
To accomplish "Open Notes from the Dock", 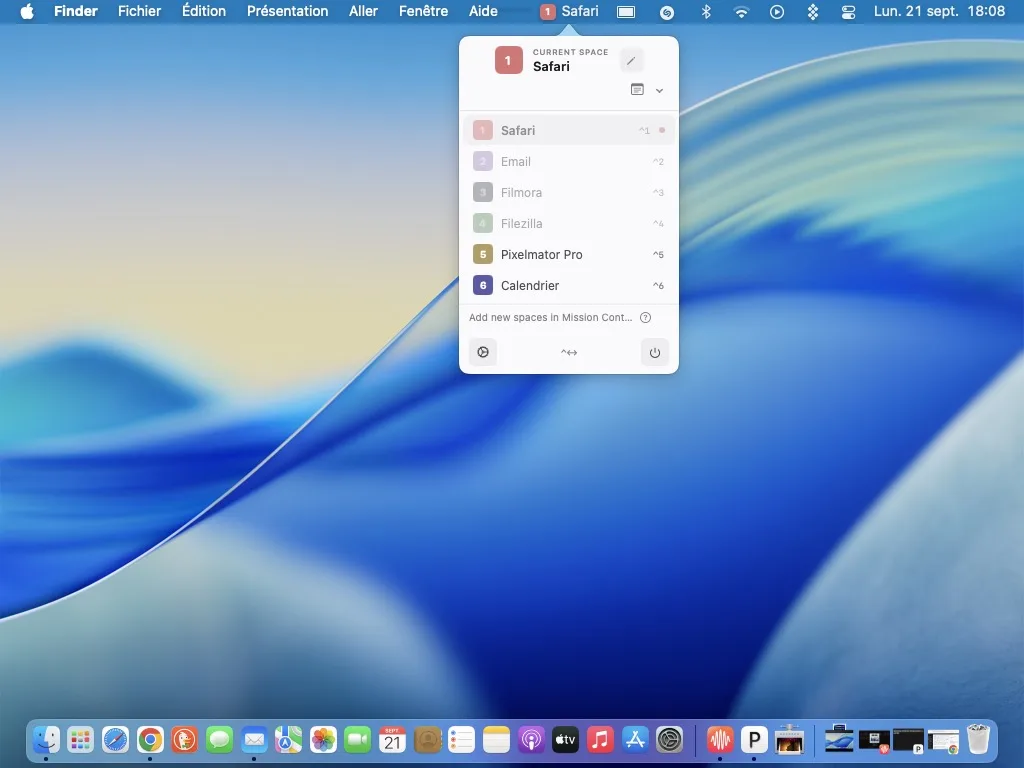I will (x=496, y=739).
